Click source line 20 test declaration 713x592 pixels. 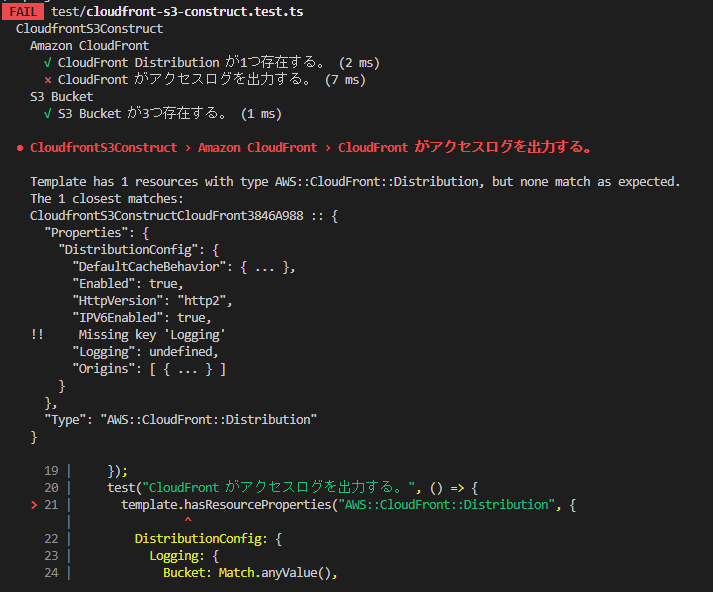tap(292, 488)
